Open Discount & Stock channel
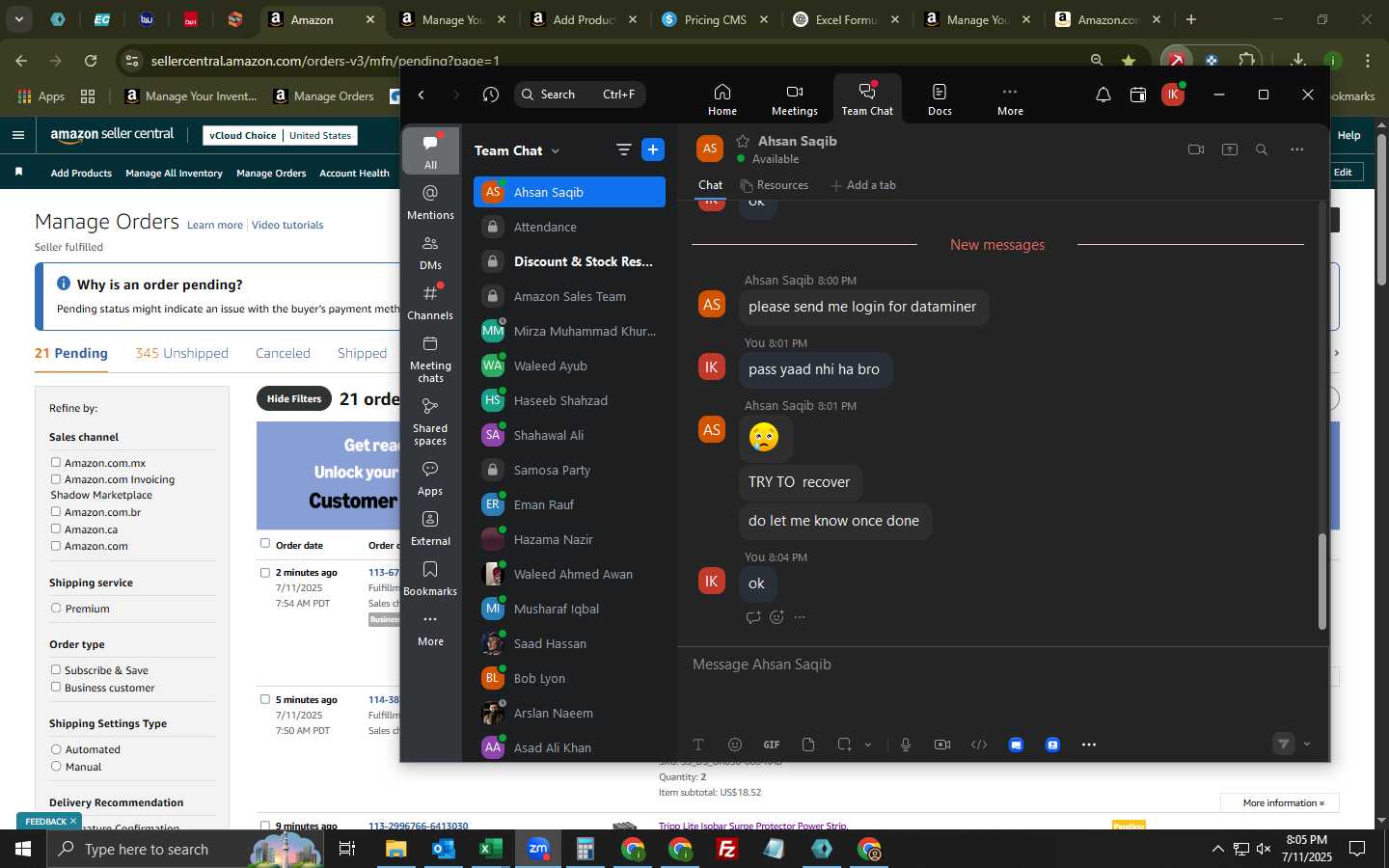Screen dimensions: 1389x868 click(x=569, y=261)
